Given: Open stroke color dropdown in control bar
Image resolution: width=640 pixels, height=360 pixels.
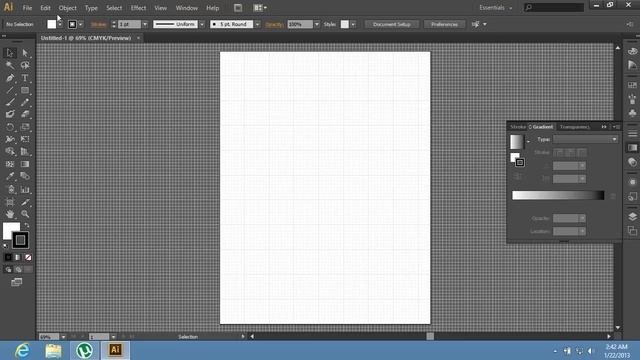Looking at the screenshot, I should point(80,24).
